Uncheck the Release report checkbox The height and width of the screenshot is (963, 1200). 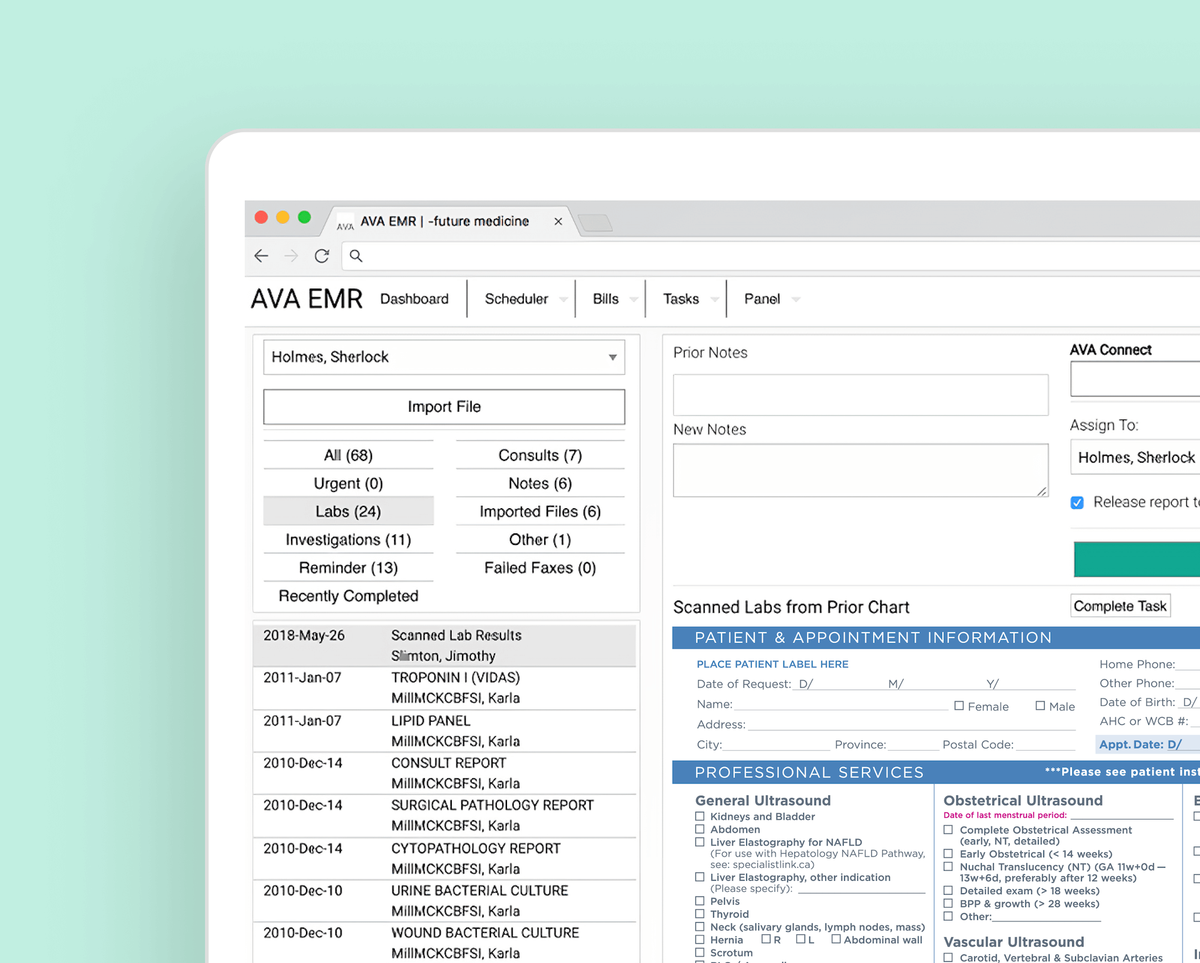1077,503
